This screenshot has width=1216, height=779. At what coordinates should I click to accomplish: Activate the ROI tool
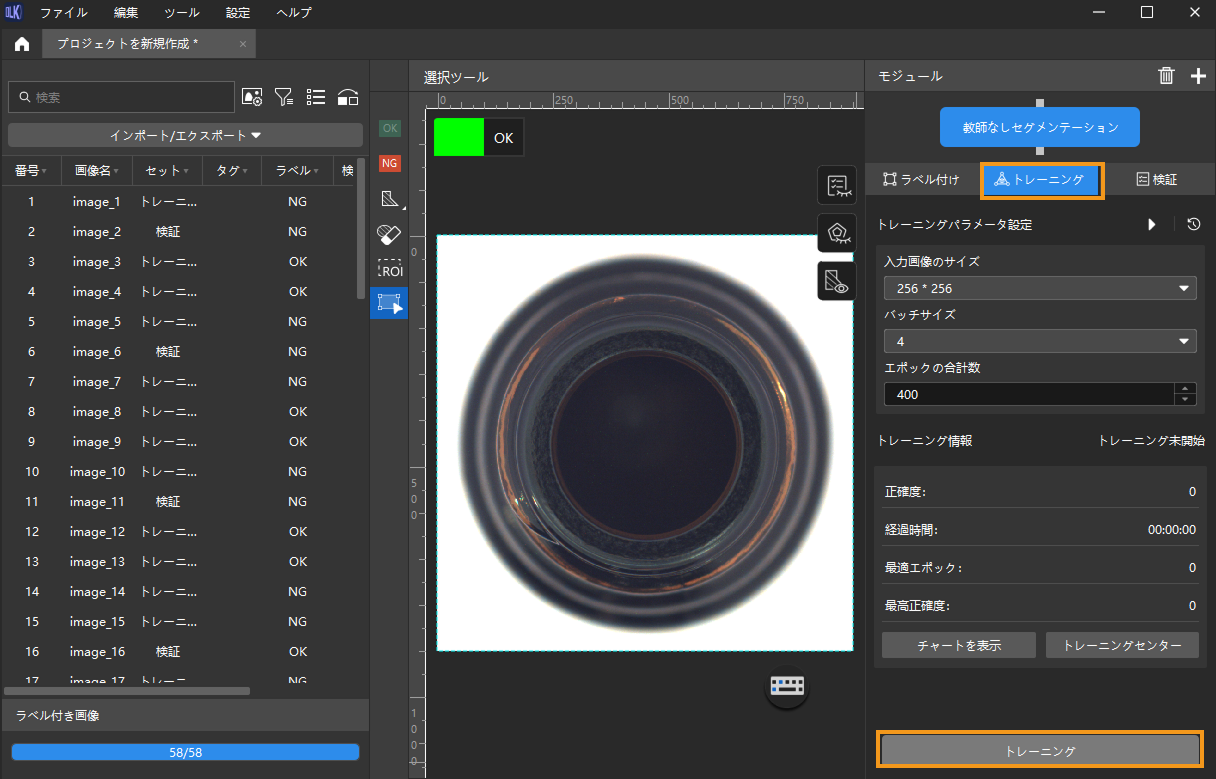390,269
